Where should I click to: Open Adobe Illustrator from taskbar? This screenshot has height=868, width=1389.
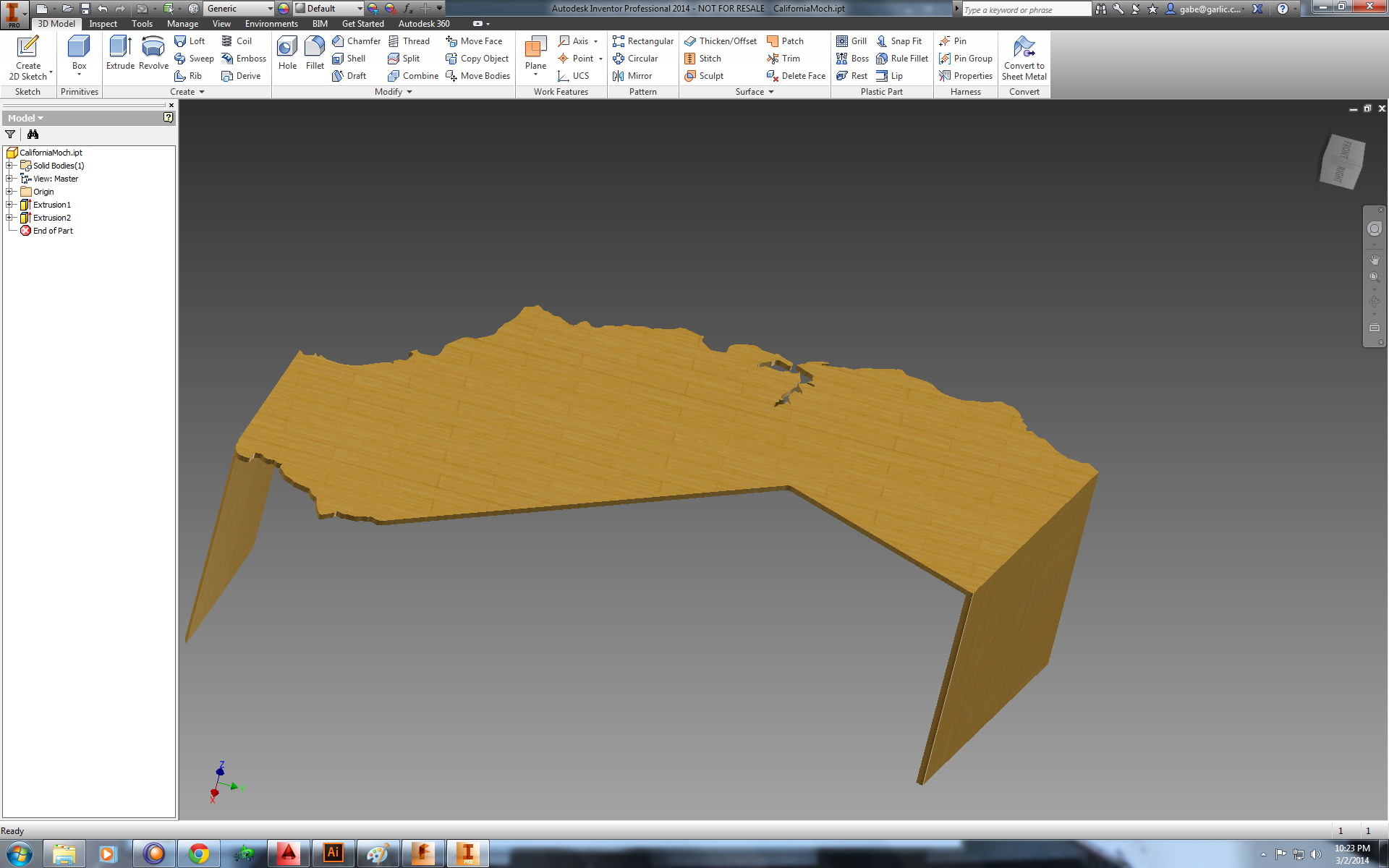333,854
